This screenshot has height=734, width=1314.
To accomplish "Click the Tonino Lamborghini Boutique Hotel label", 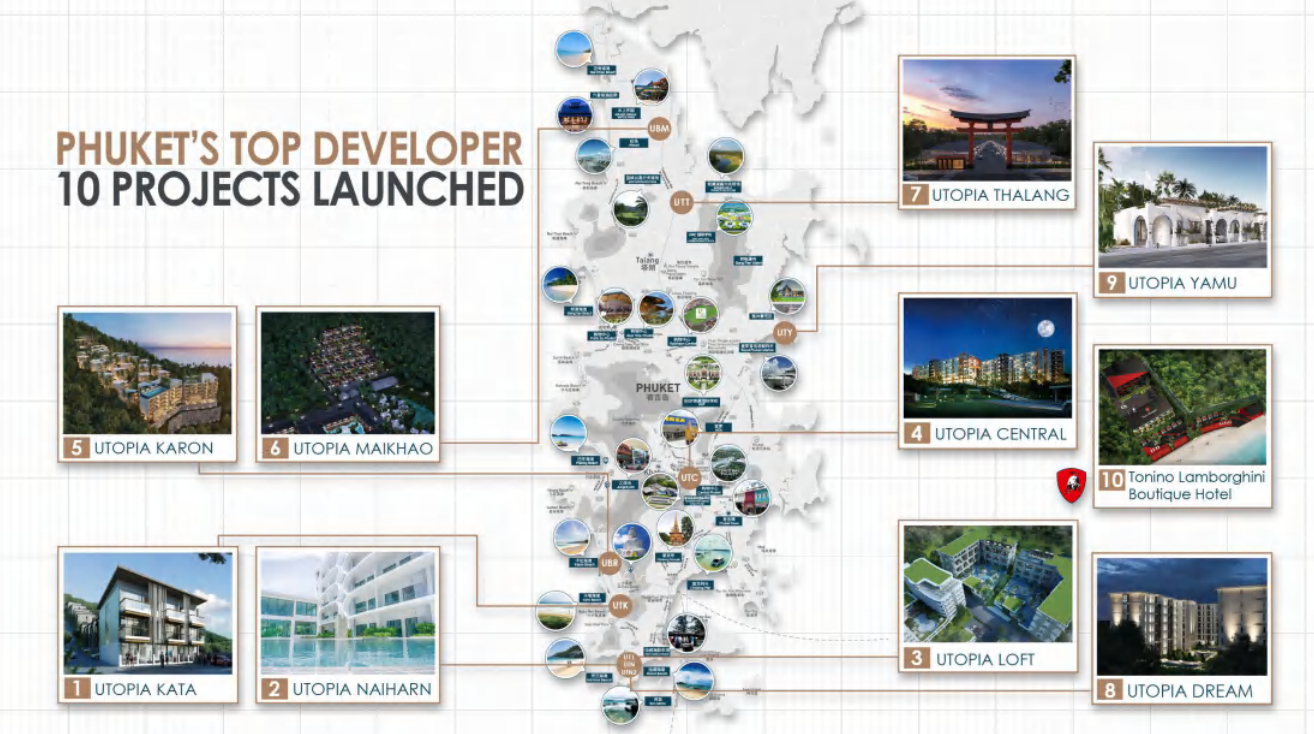I will pos(1197,486).
